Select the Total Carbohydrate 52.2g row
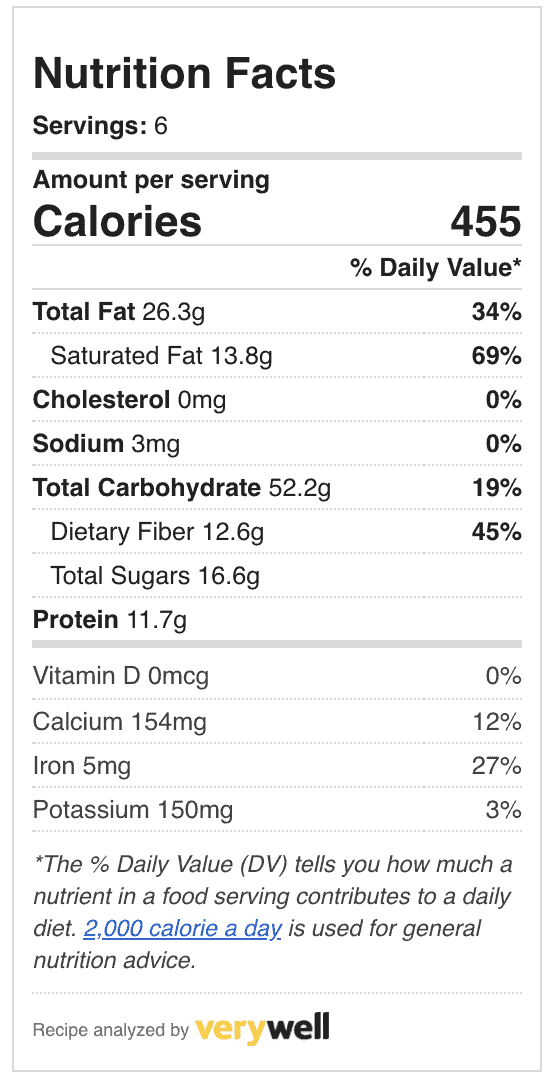554x1082 pixels. 277,488
